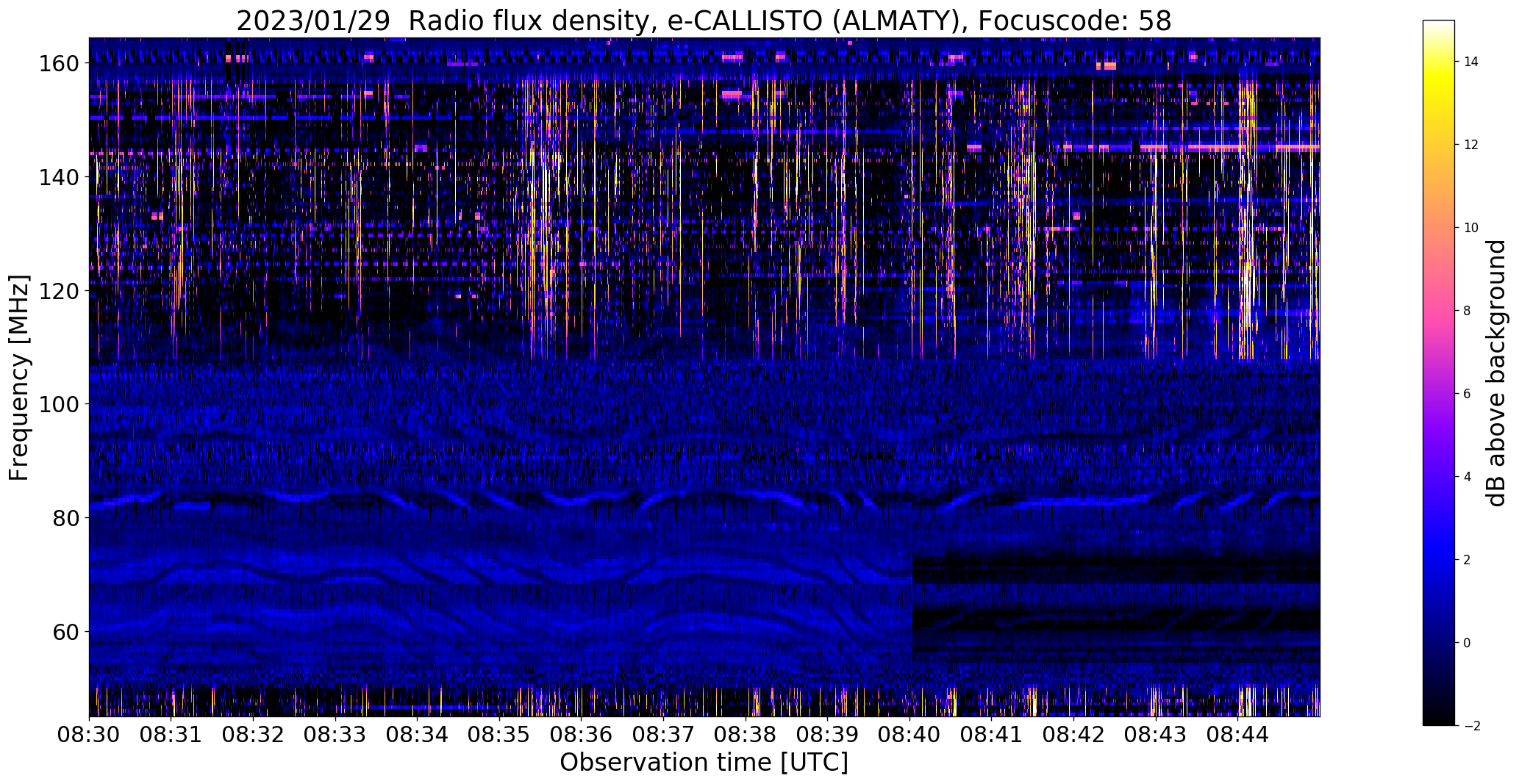Viewport: 1519px width, 784px height.
Task: Click the 08:40 time tick label
Action: click(909, 734)
